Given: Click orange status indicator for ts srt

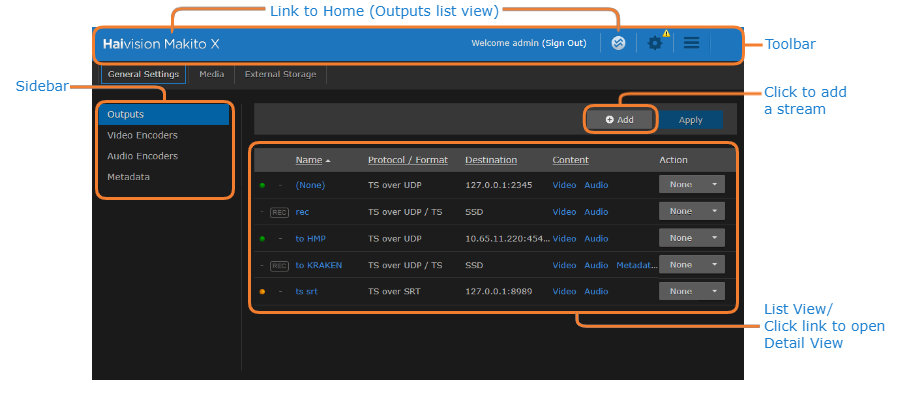Looking at the screenshot, I should tap(262, 292).
